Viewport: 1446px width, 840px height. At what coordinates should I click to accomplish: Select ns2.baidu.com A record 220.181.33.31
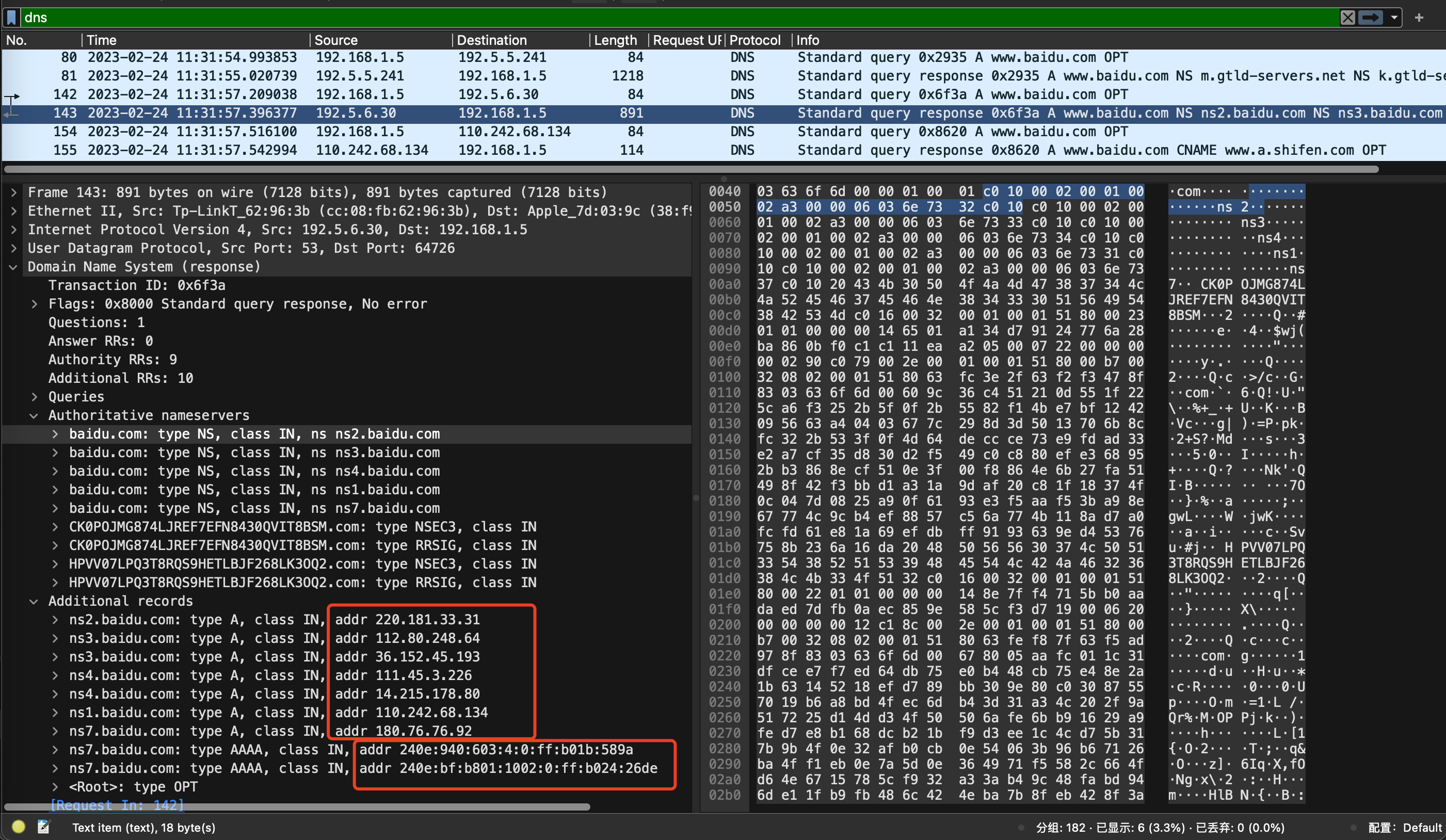pyautogui.click(x=347, y=620)
